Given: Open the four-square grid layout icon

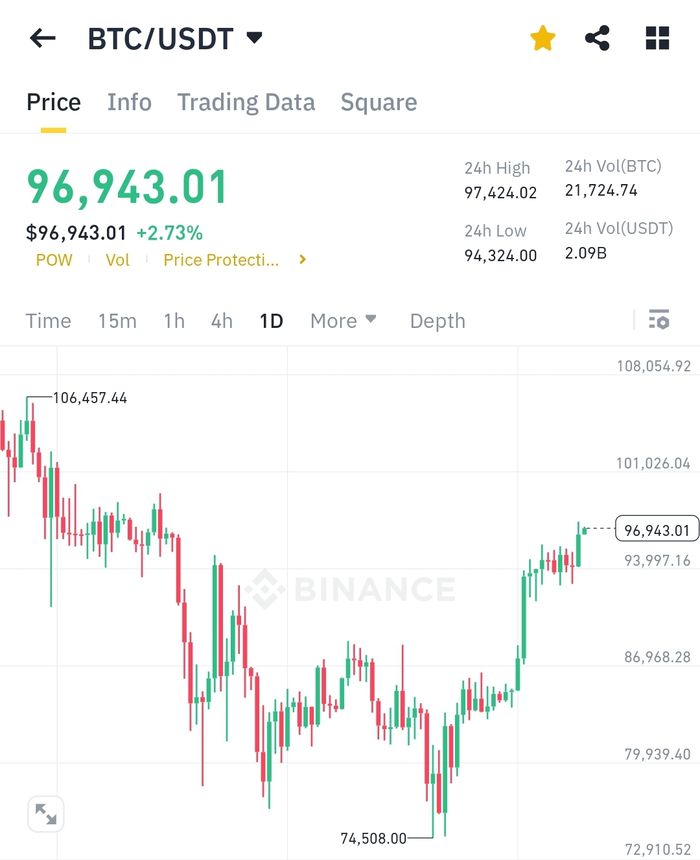Looking at the screenshot, I should tap(657, 39).
